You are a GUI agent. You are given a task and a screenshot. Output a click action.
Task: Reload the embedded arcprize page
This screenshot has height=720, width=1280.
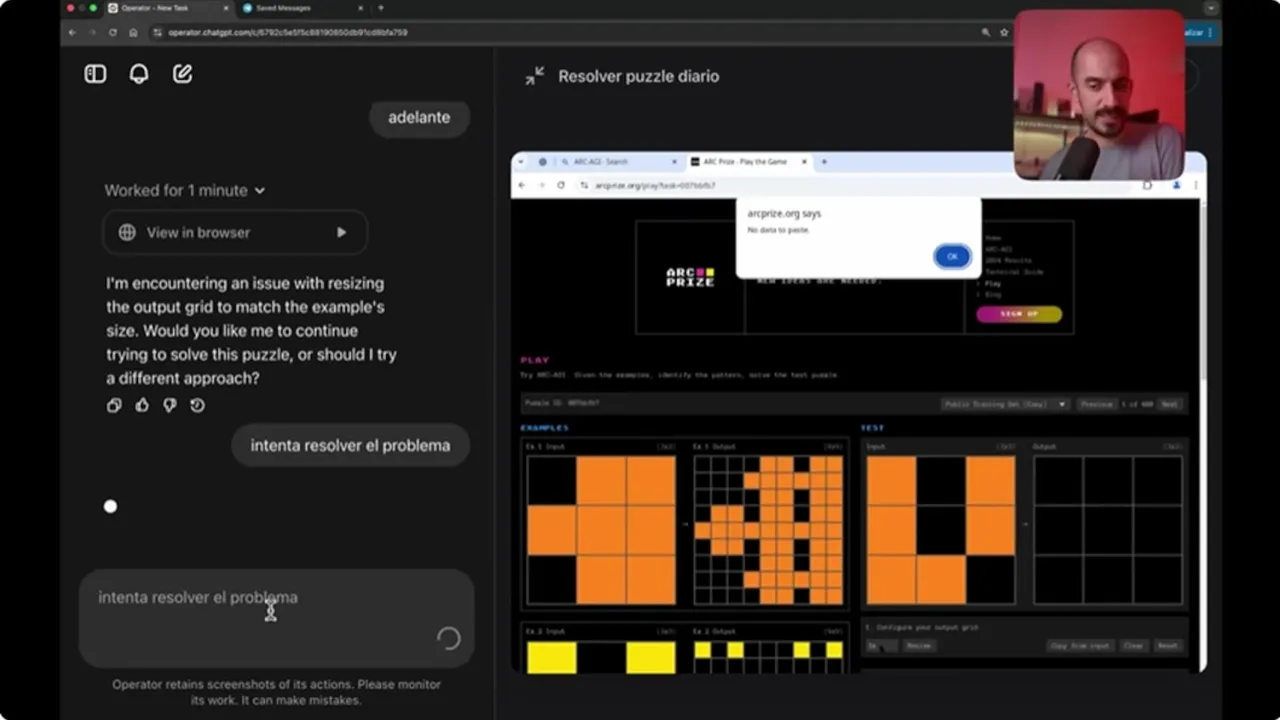(x=560, y=185)
